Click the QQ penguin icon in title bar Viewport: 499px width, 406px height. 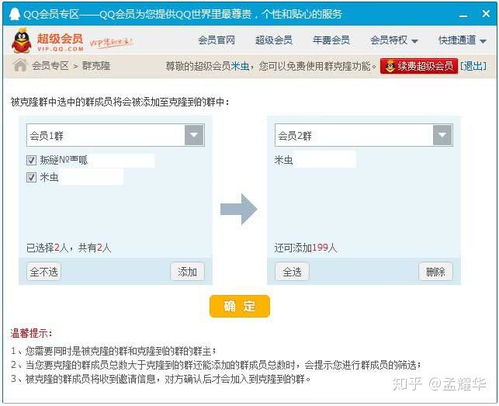(x=14, y=14)
